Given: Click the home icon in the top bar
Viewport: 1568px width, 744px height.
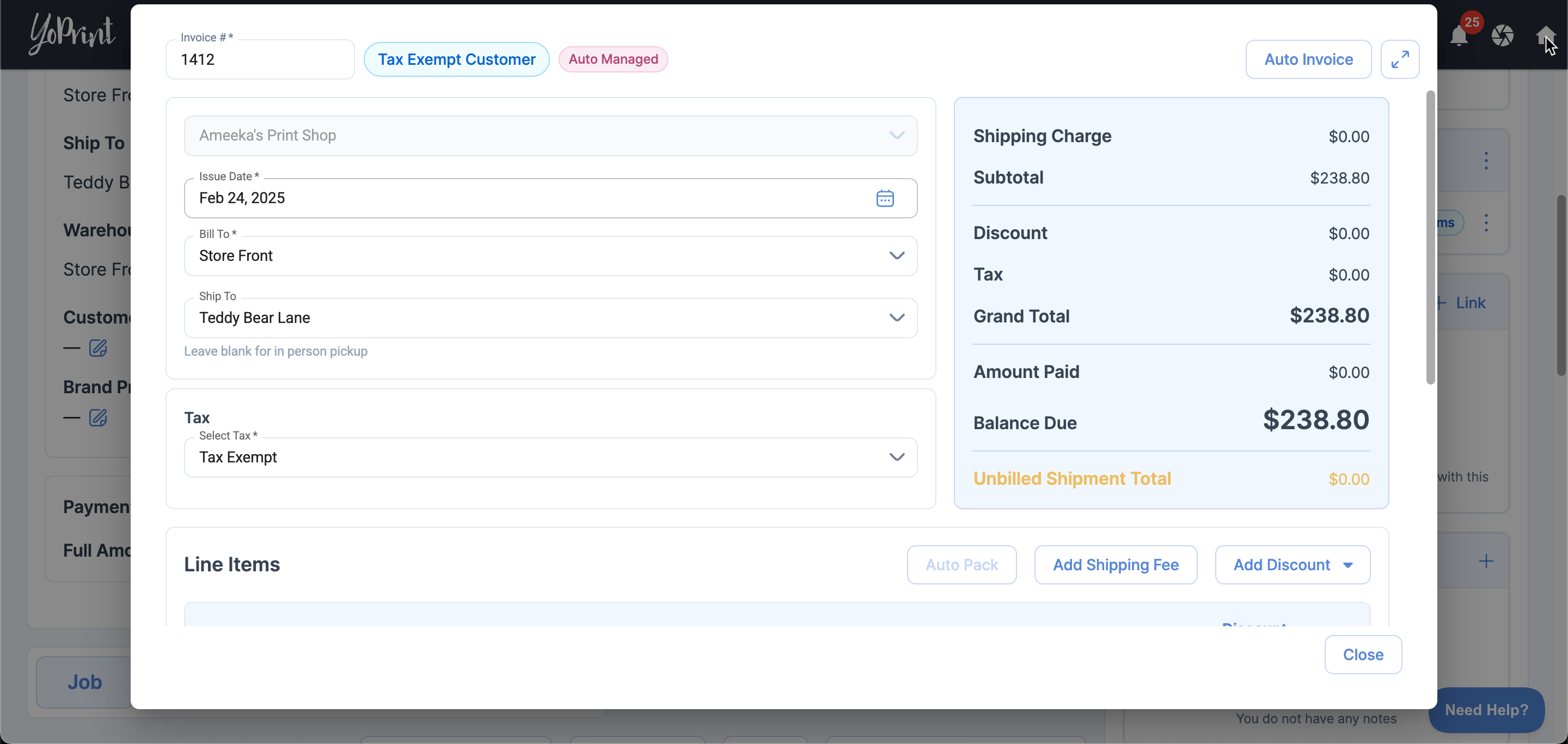Looking at the screenshot, I should (1546, 35).
